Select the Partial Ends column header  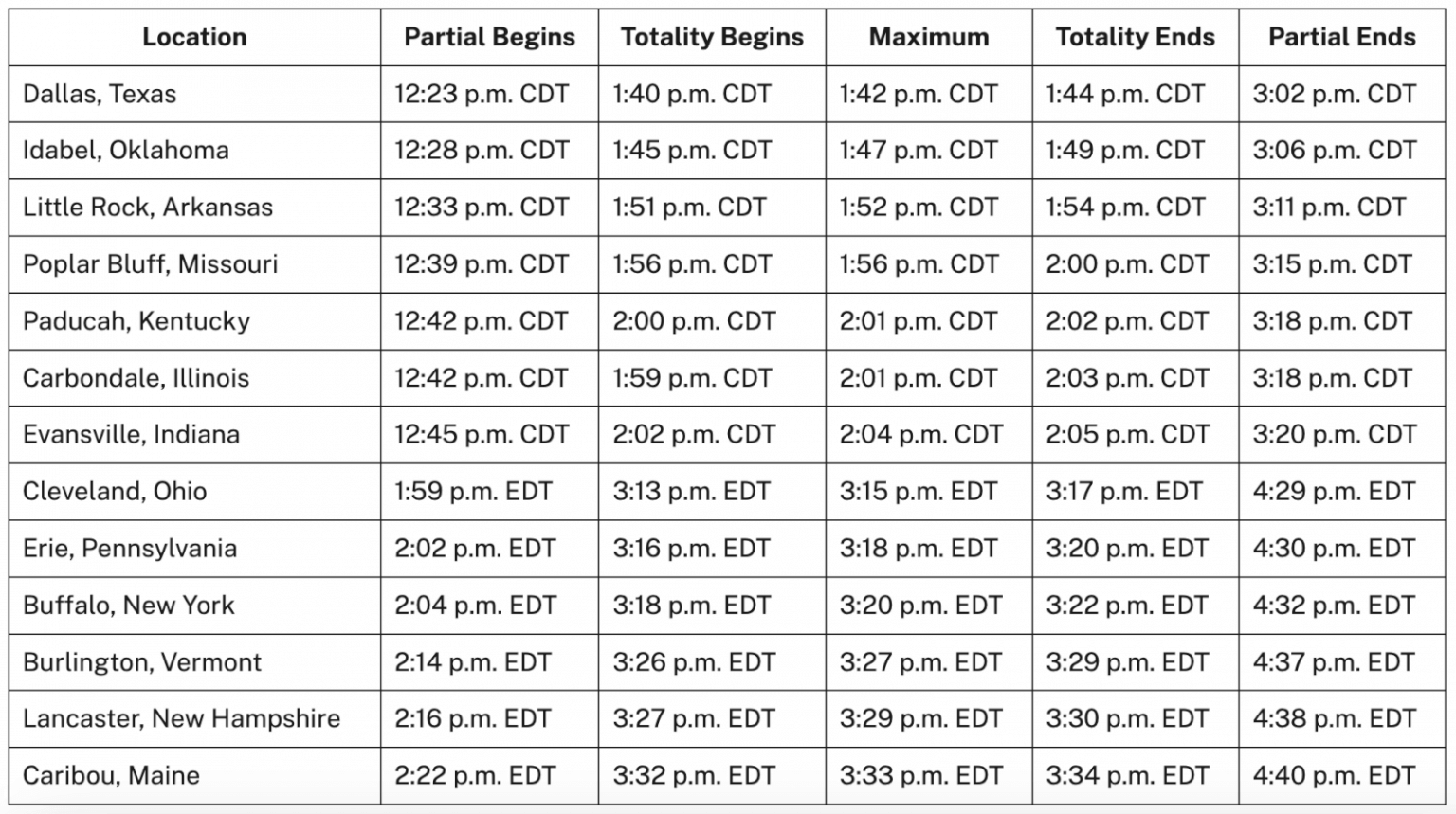pos(1341,37)
